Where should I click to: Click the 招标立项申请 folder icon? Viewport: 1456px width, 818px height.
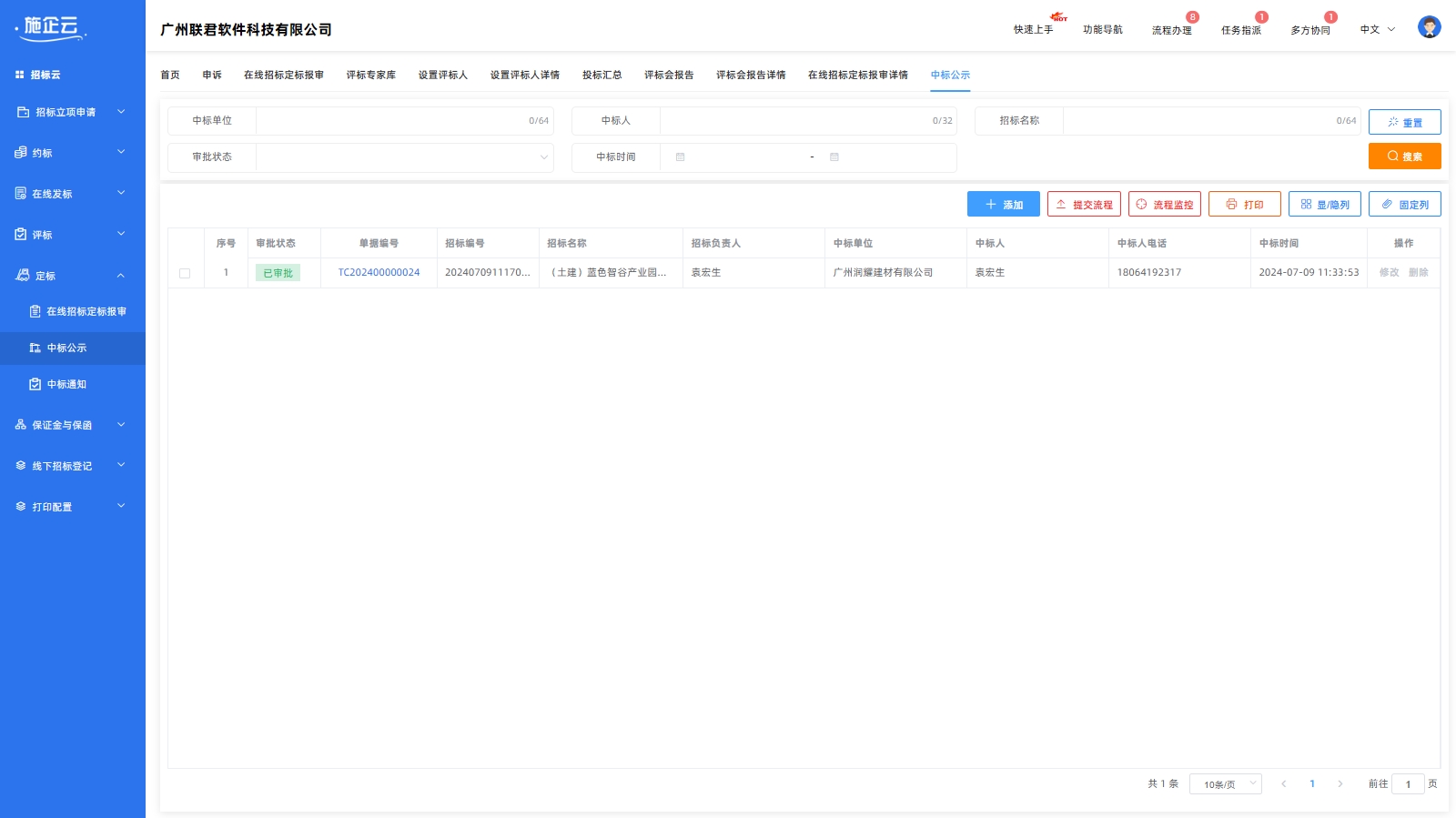24,112
